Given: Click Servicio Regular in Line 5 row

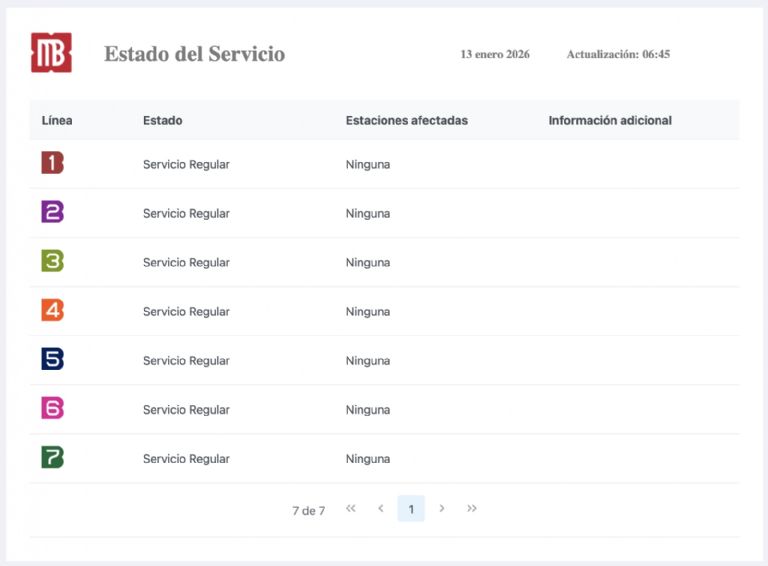Looking at the screenshot, I should (186, 361).
